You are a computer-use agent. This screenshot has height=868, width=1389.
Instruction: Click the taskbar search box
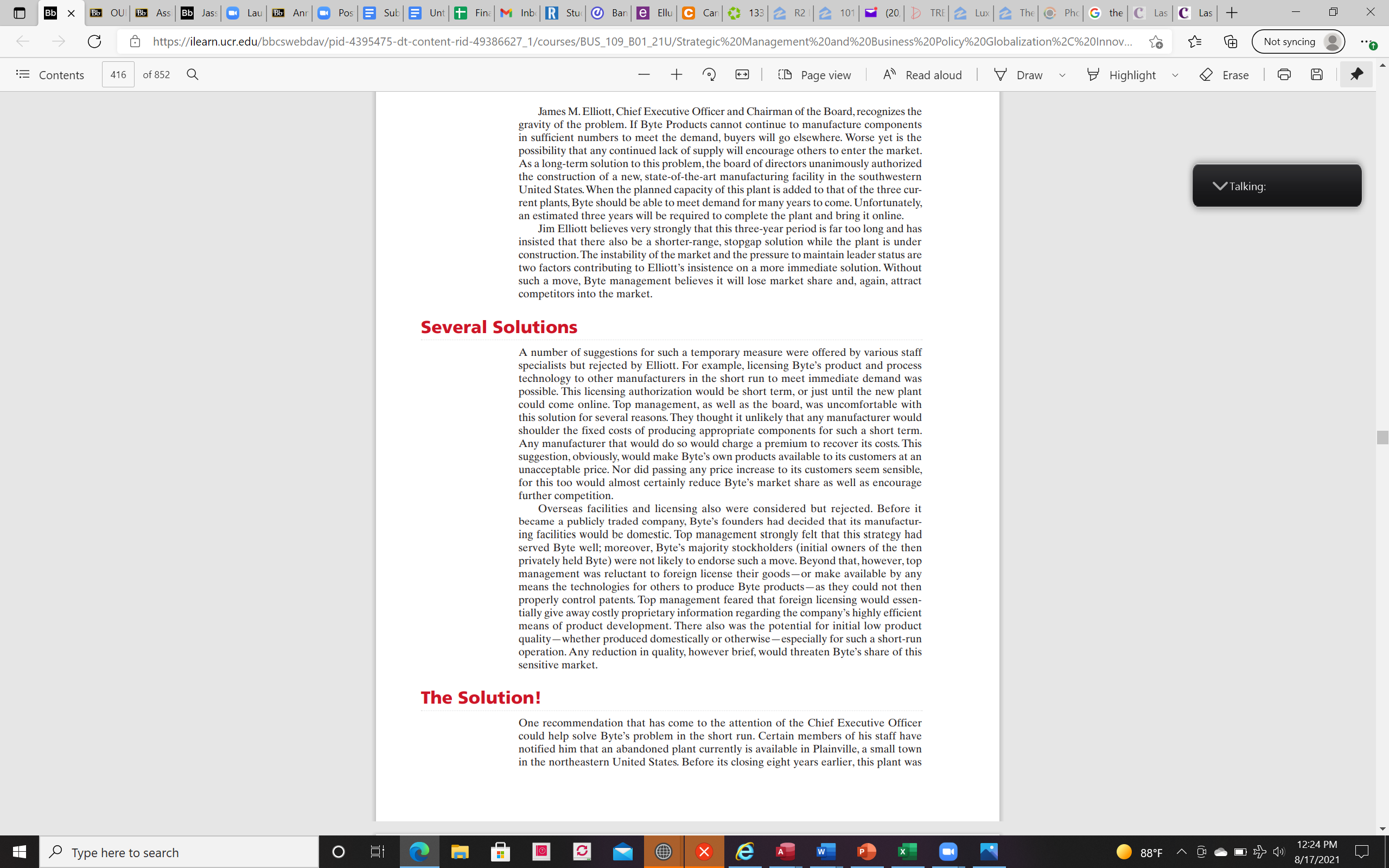point(179,852)
